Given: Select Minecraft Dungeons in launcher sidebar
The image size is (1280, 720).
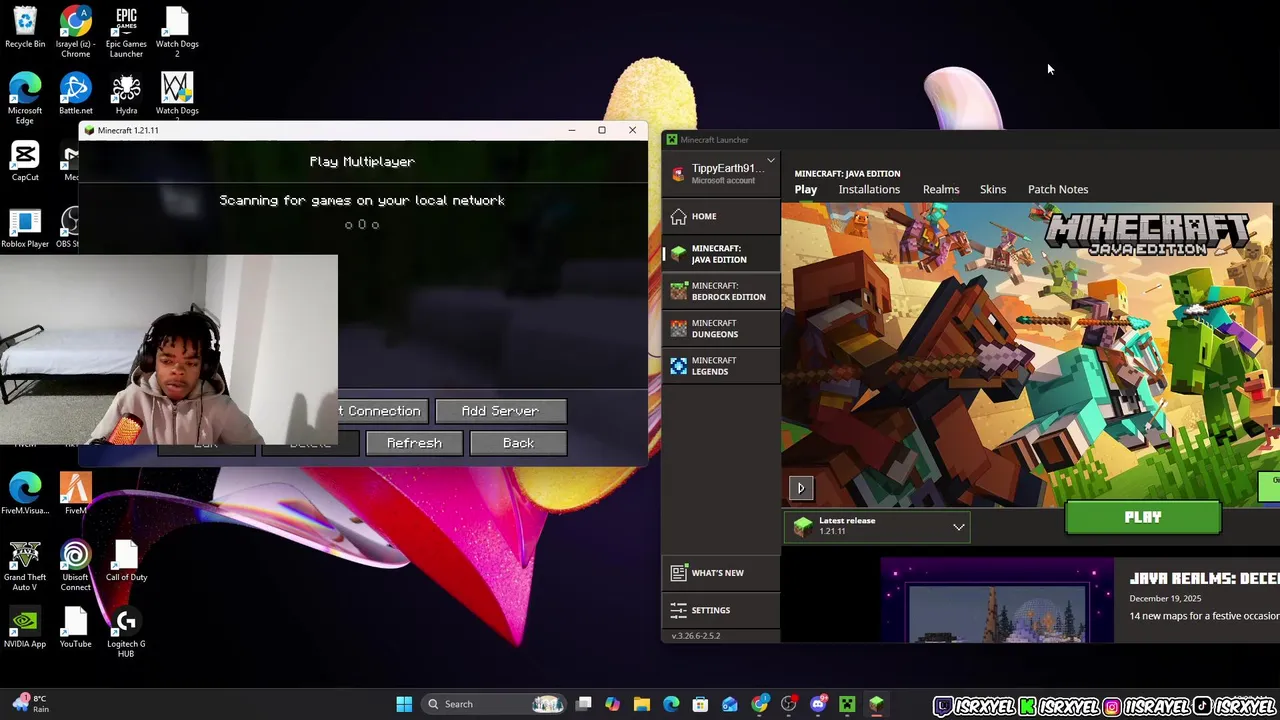Looking at the screenshot, I should [x=721, y=328].
